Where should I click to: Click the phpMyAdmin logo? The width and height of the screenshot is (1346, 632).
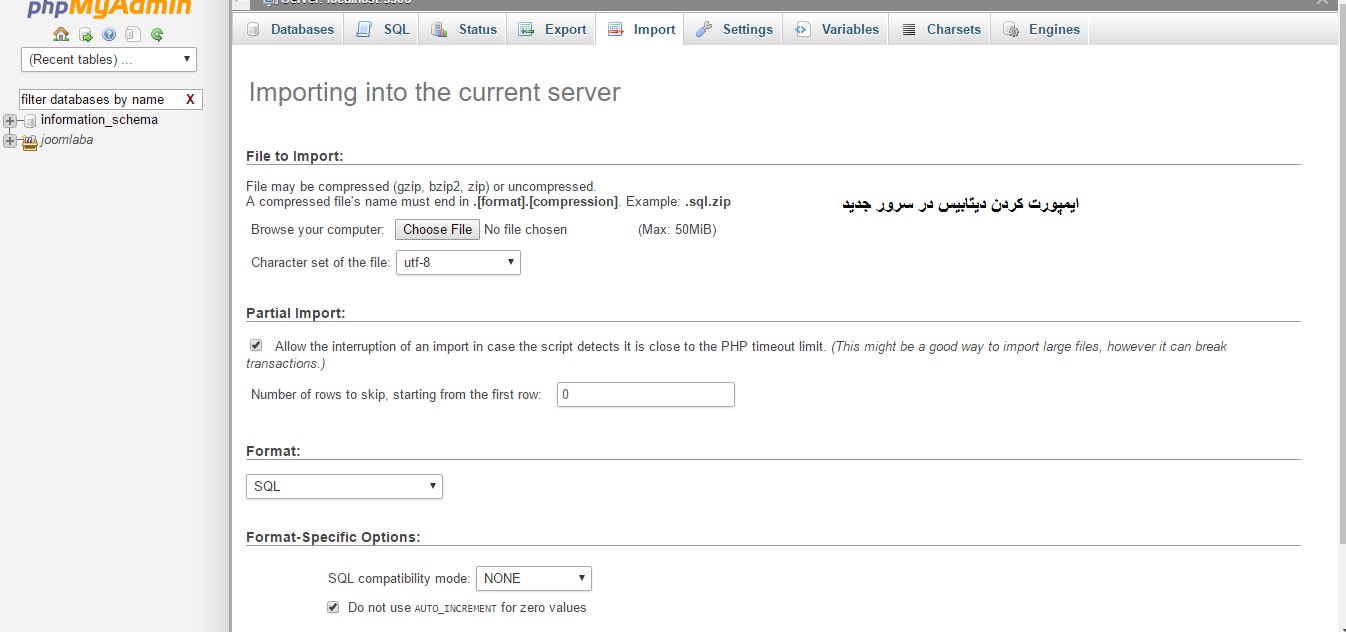(110, 9)
